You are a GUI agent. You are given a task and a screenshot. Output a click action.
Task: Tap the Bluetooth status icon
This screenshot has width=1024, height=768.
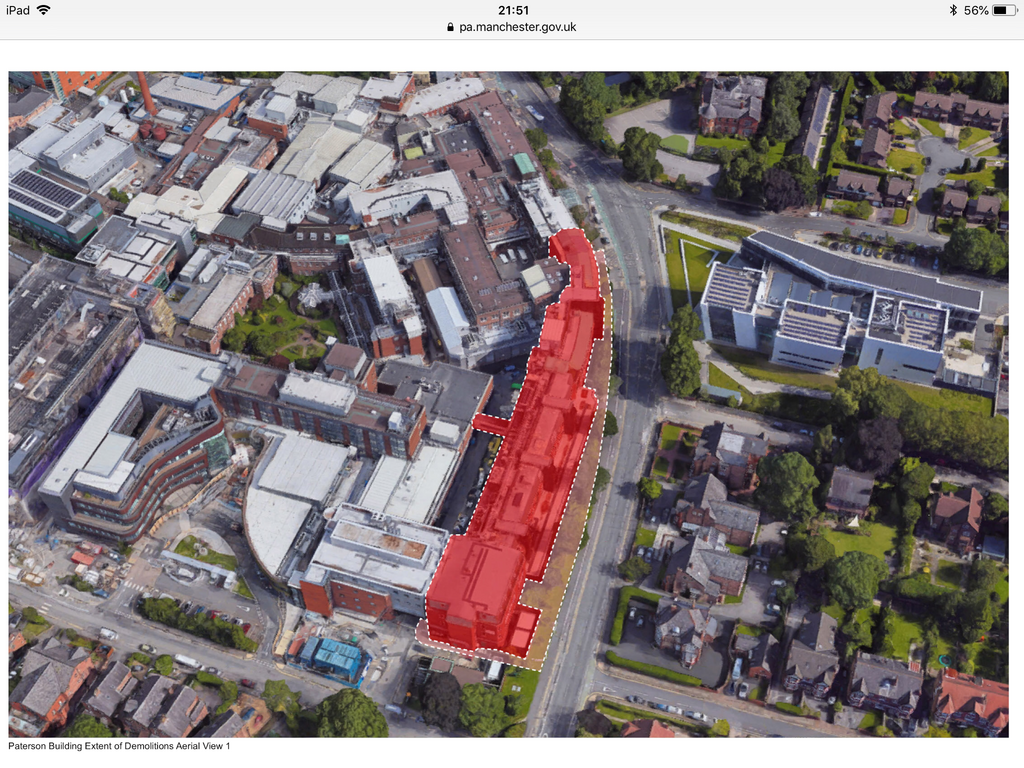[953, 10]
